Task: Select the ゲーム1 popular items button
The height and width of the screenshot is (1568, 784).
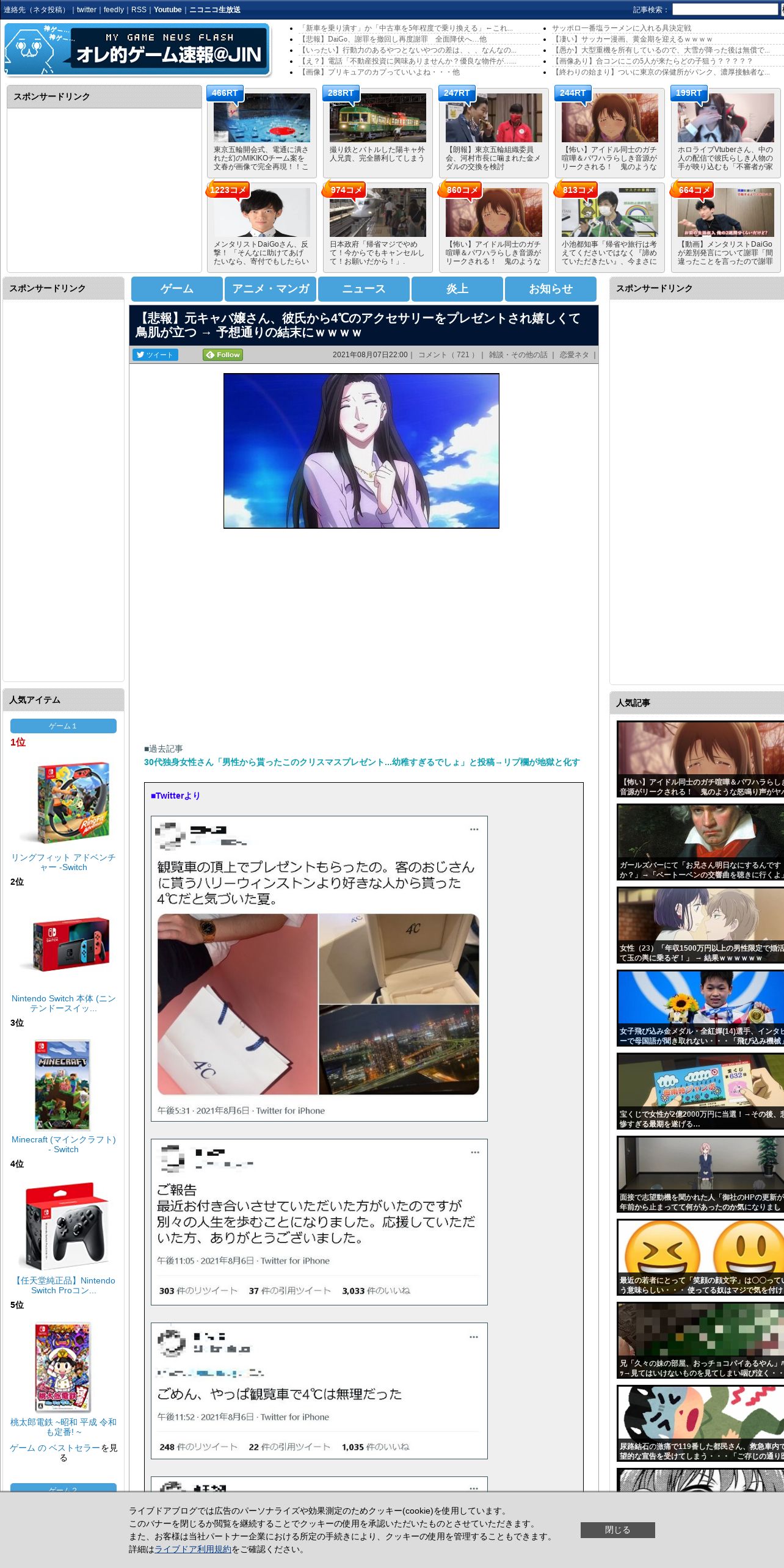Action: coord(63,726)
